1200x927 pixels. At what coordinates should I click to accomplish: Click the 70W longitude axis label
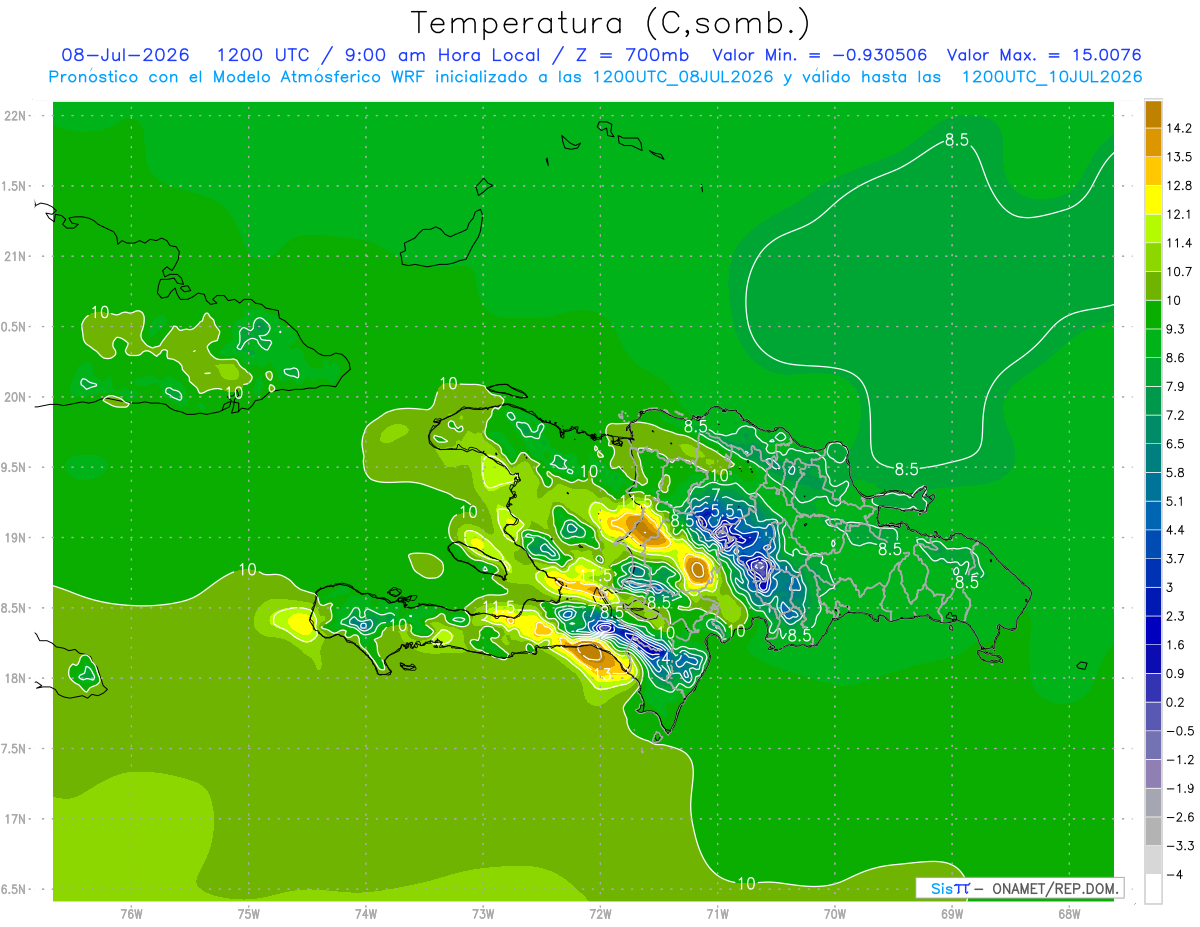[x=834, y=913]
